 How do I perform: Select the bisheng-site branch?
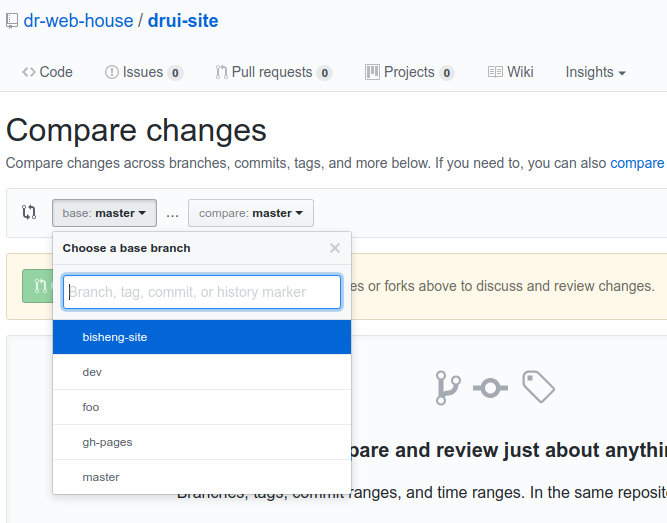point(202,337)
